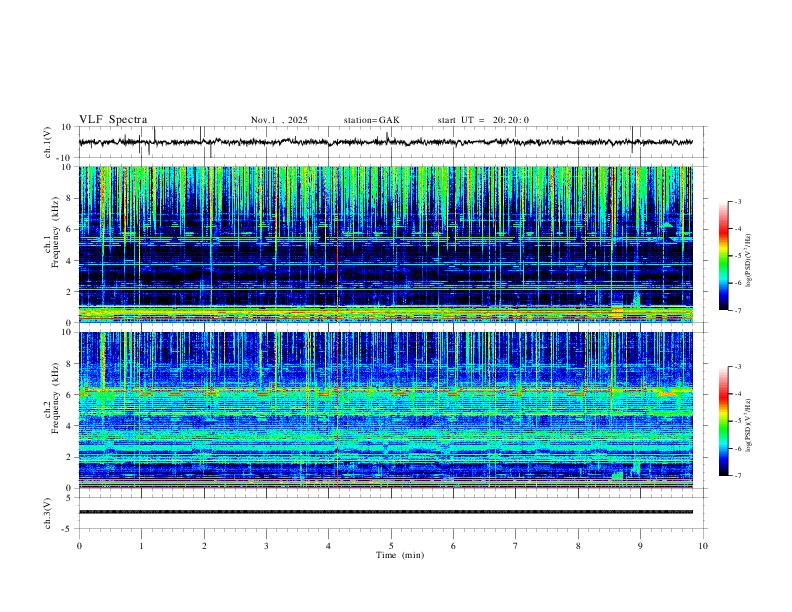Click the yellow low-frequency band in ch.1 spectrogram
Viewport: 792px width, 612px height.
pyautogui.click(x=386, y=314)
